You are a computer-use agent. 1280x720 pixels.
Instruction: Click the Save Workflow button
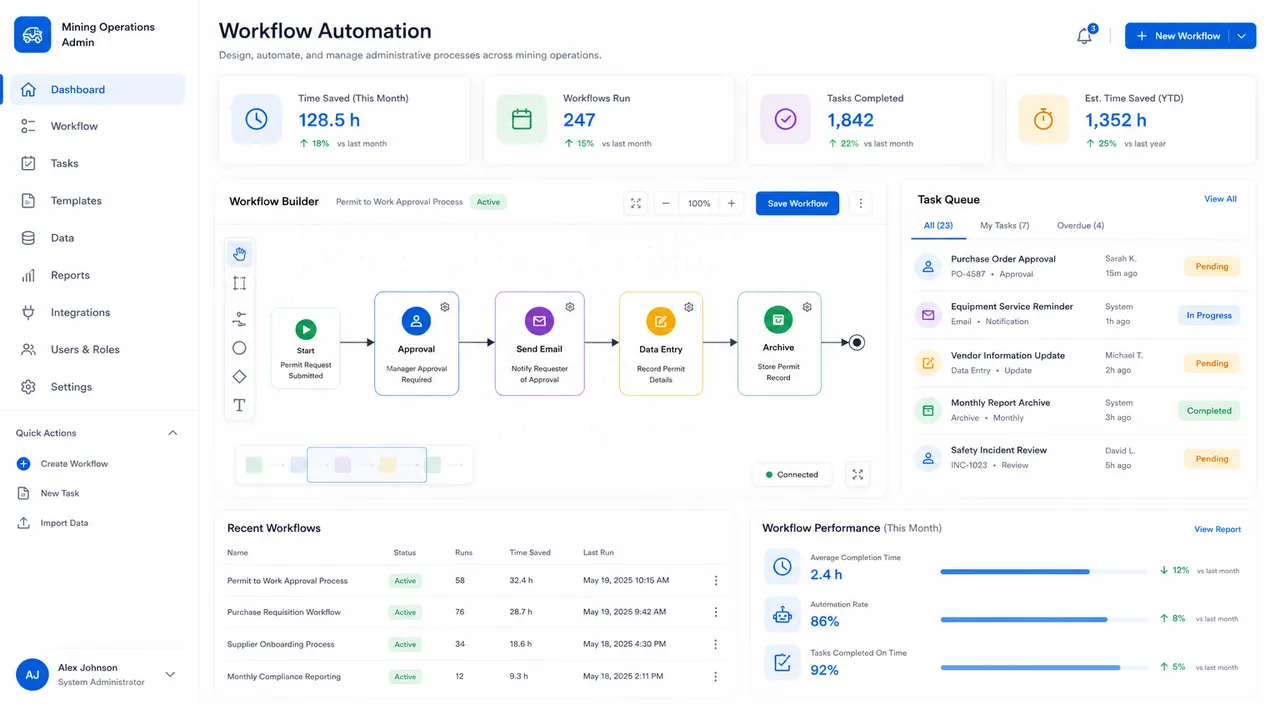(x=797, y=203)
